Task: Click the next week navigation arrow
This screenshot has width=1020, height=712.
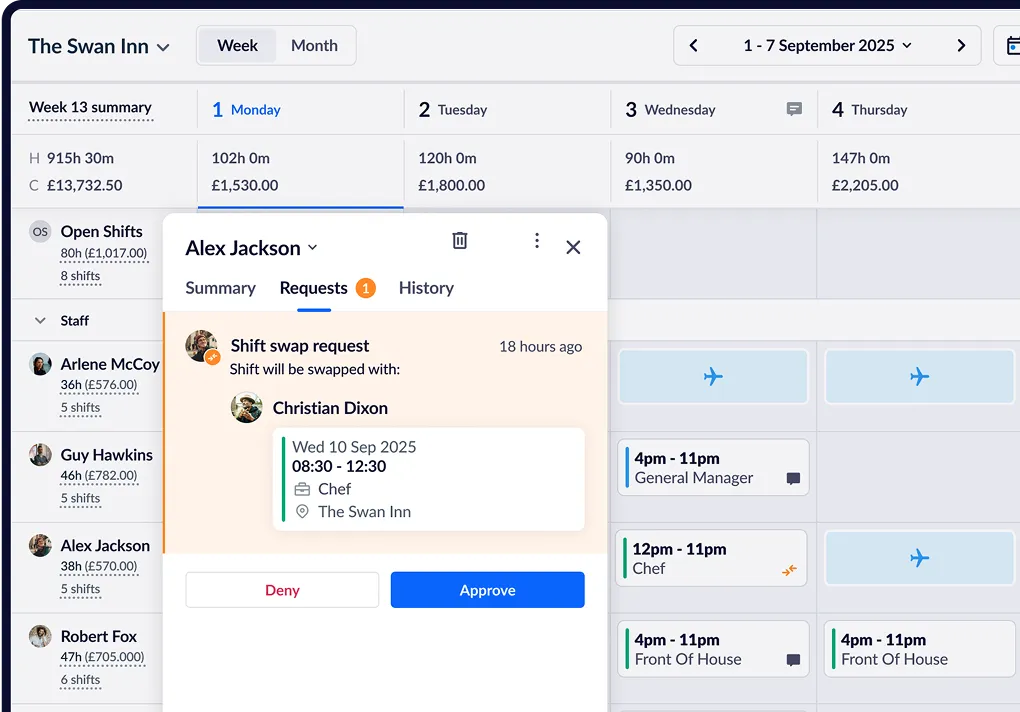Action: (x=960, y=45)
